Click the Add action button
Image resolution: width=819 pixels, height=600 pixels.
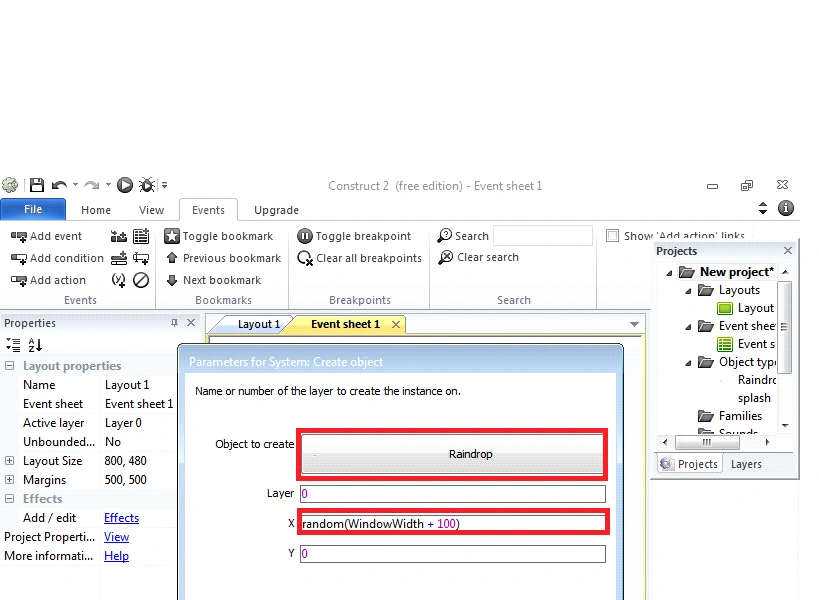pyautogui.click(x=48, y=280)
